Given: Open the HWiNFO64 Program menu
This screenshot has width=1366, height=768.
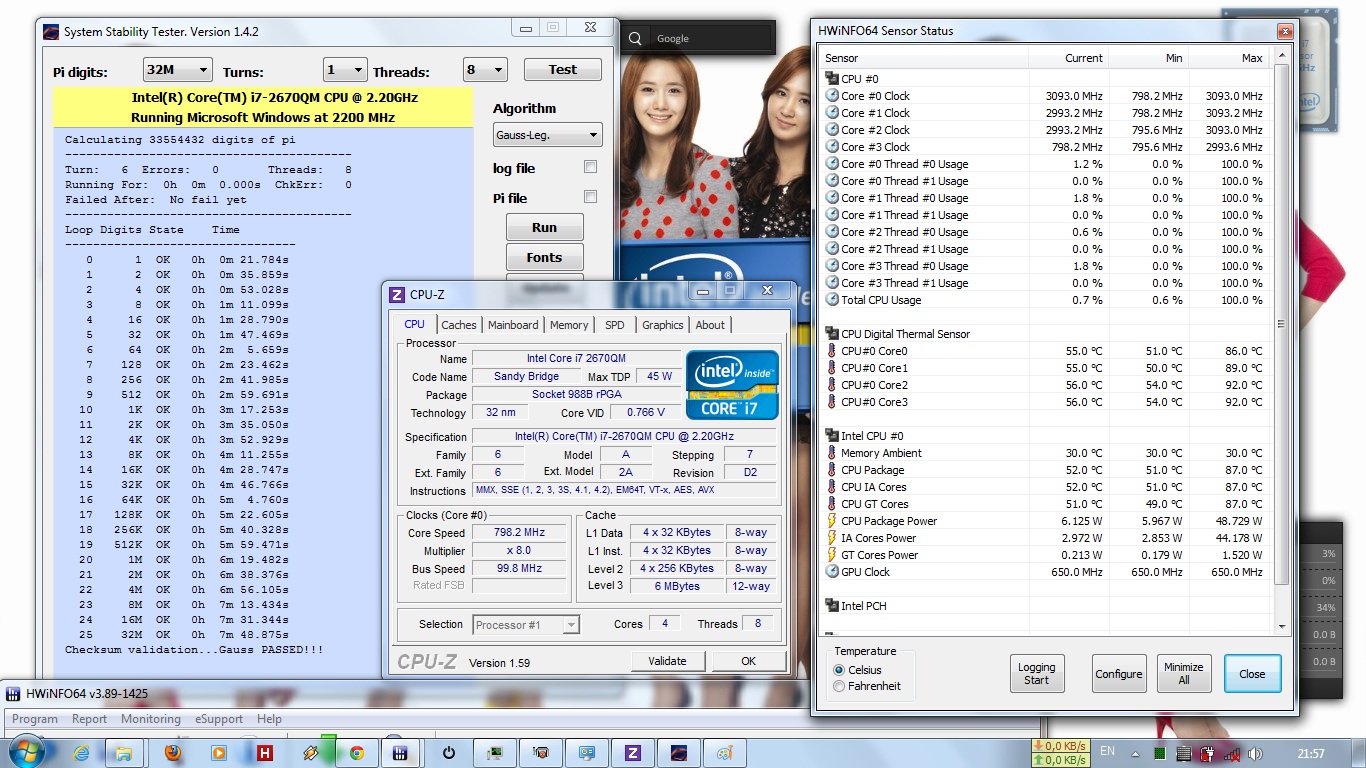Looking at the screenshot, I should pyautogui.click(x=35, y=719).
